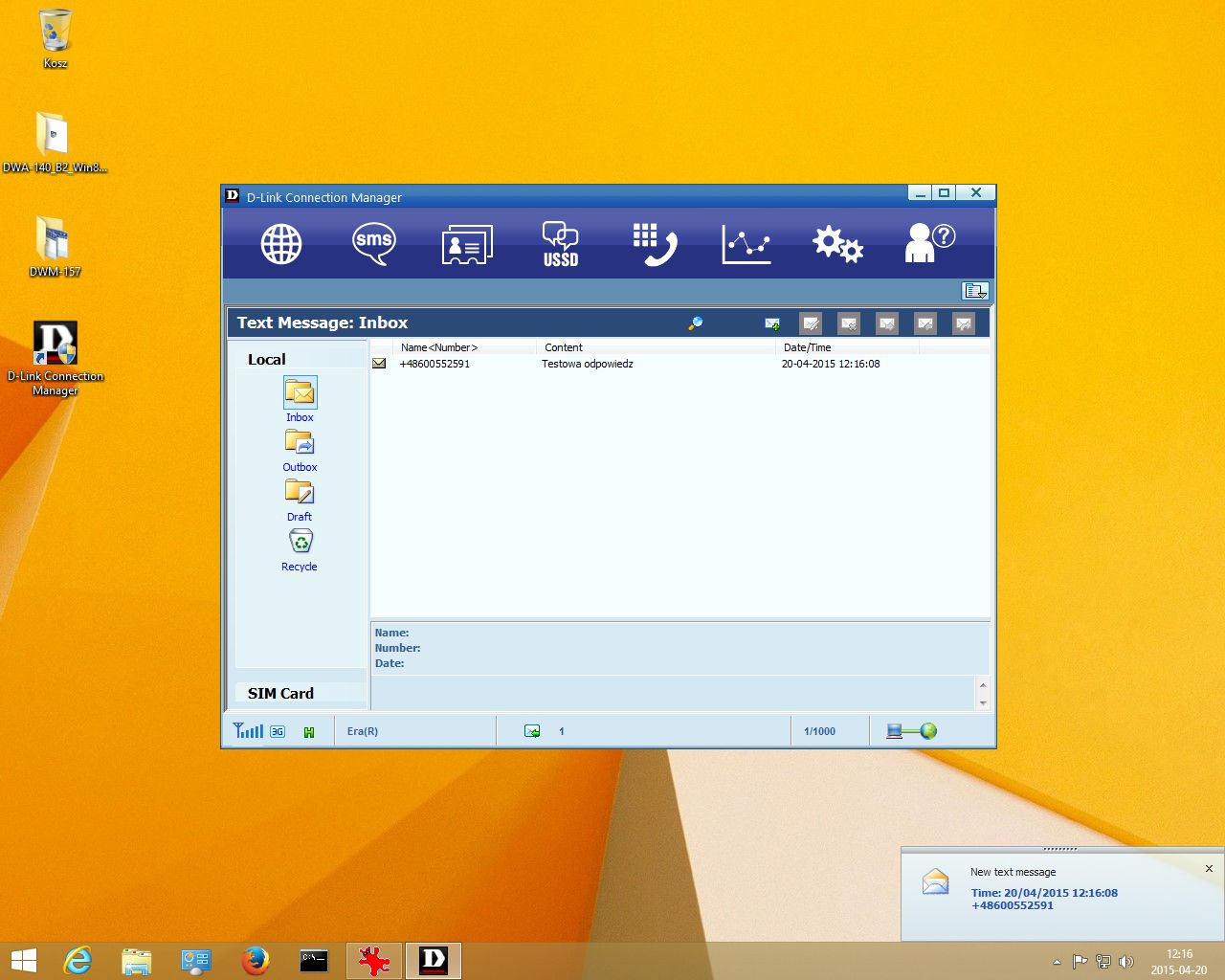Open the Internet globe section
Viewport: 1225px width, 980px height.
[x=281, y=244]
